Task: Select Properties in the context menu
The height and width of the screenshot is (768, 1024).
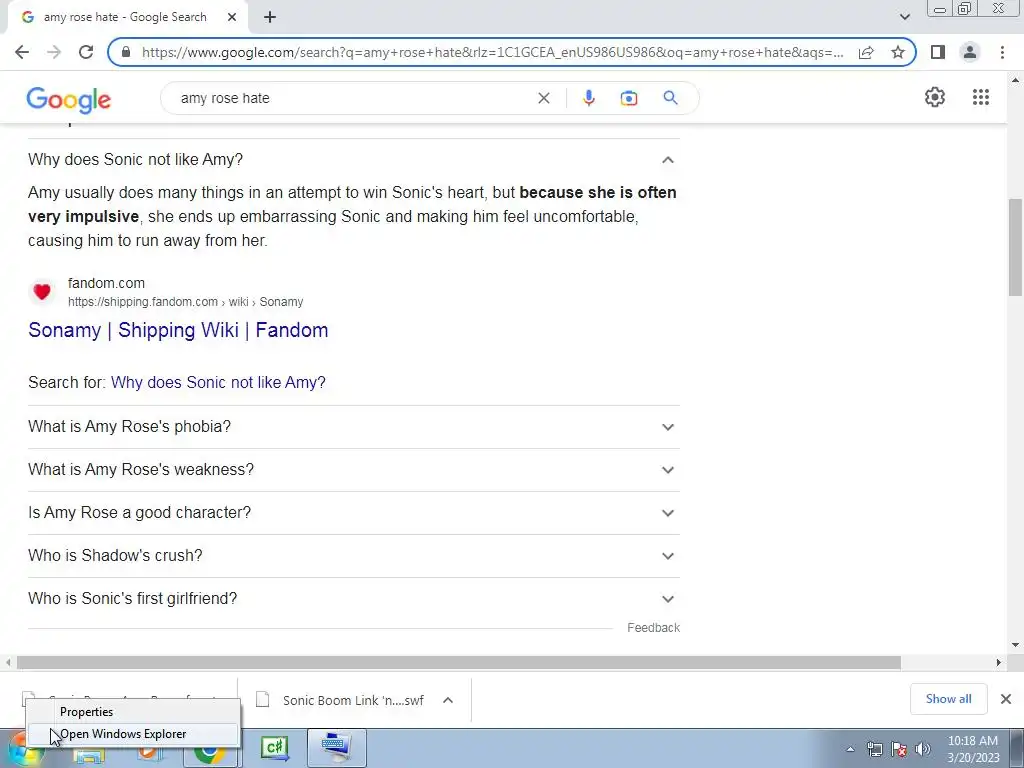Action: tap(133, 712)
